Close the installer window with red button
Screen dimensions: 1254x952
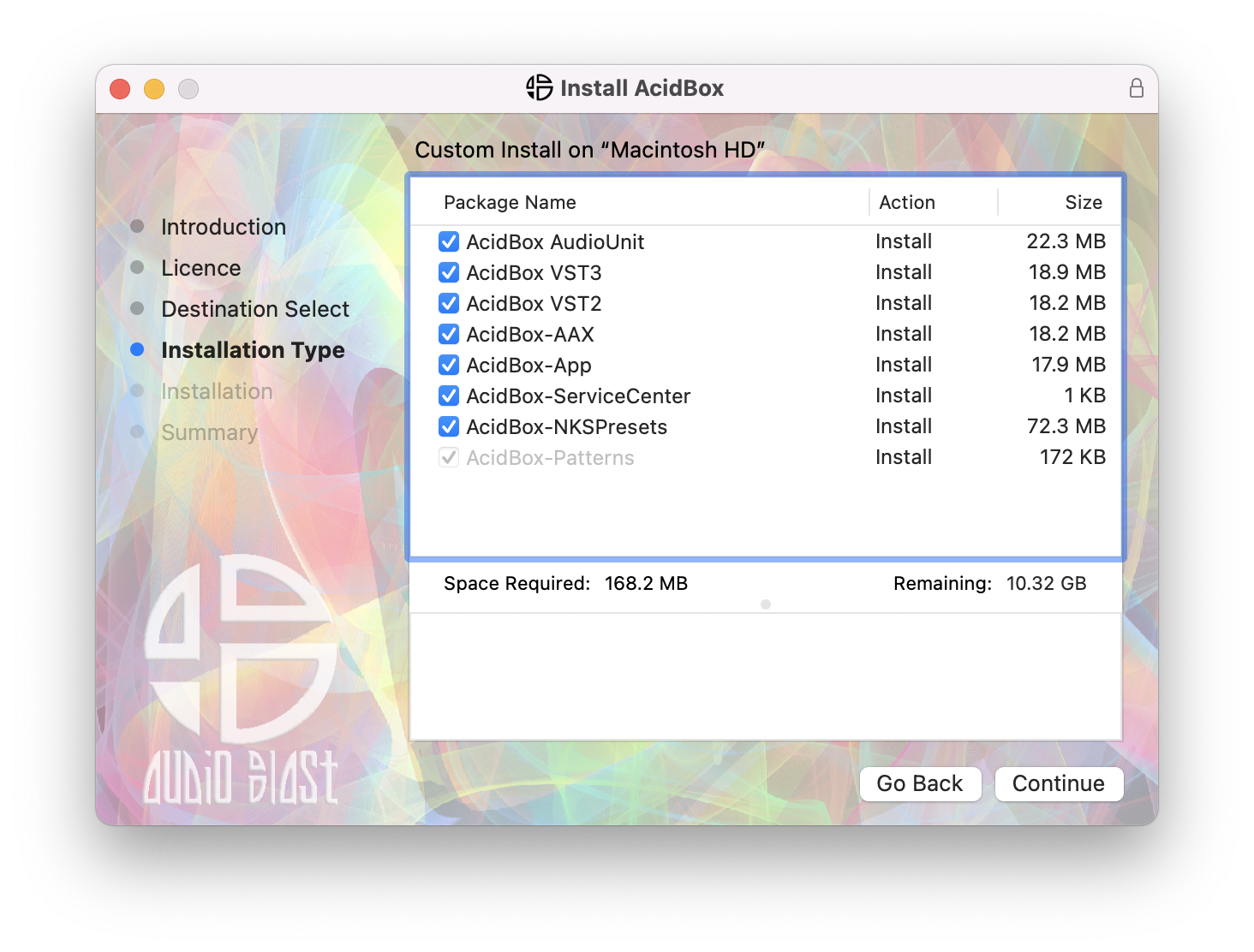(x=120, y=88)
